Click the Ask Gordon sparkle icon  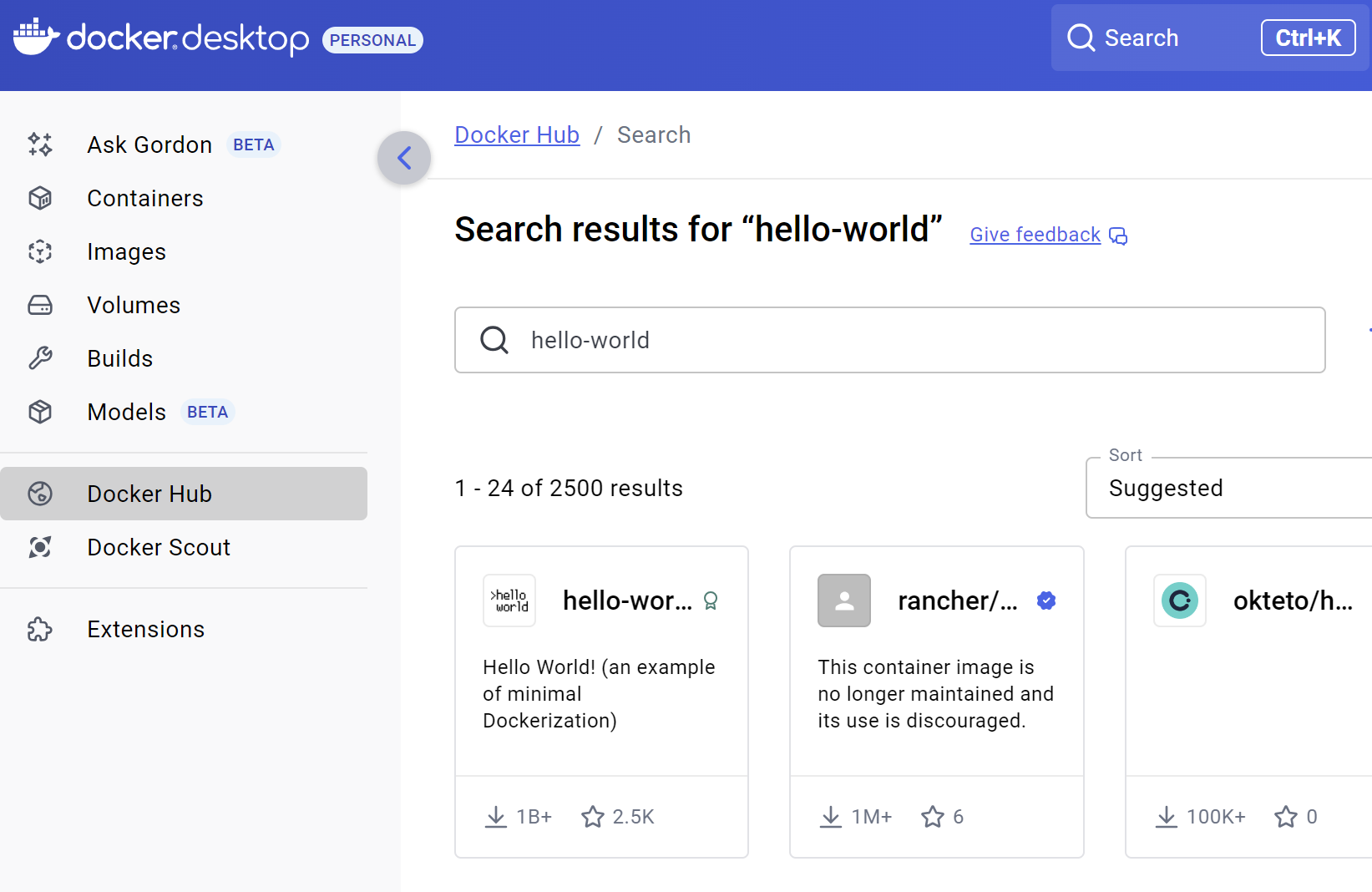click(40, 144)
